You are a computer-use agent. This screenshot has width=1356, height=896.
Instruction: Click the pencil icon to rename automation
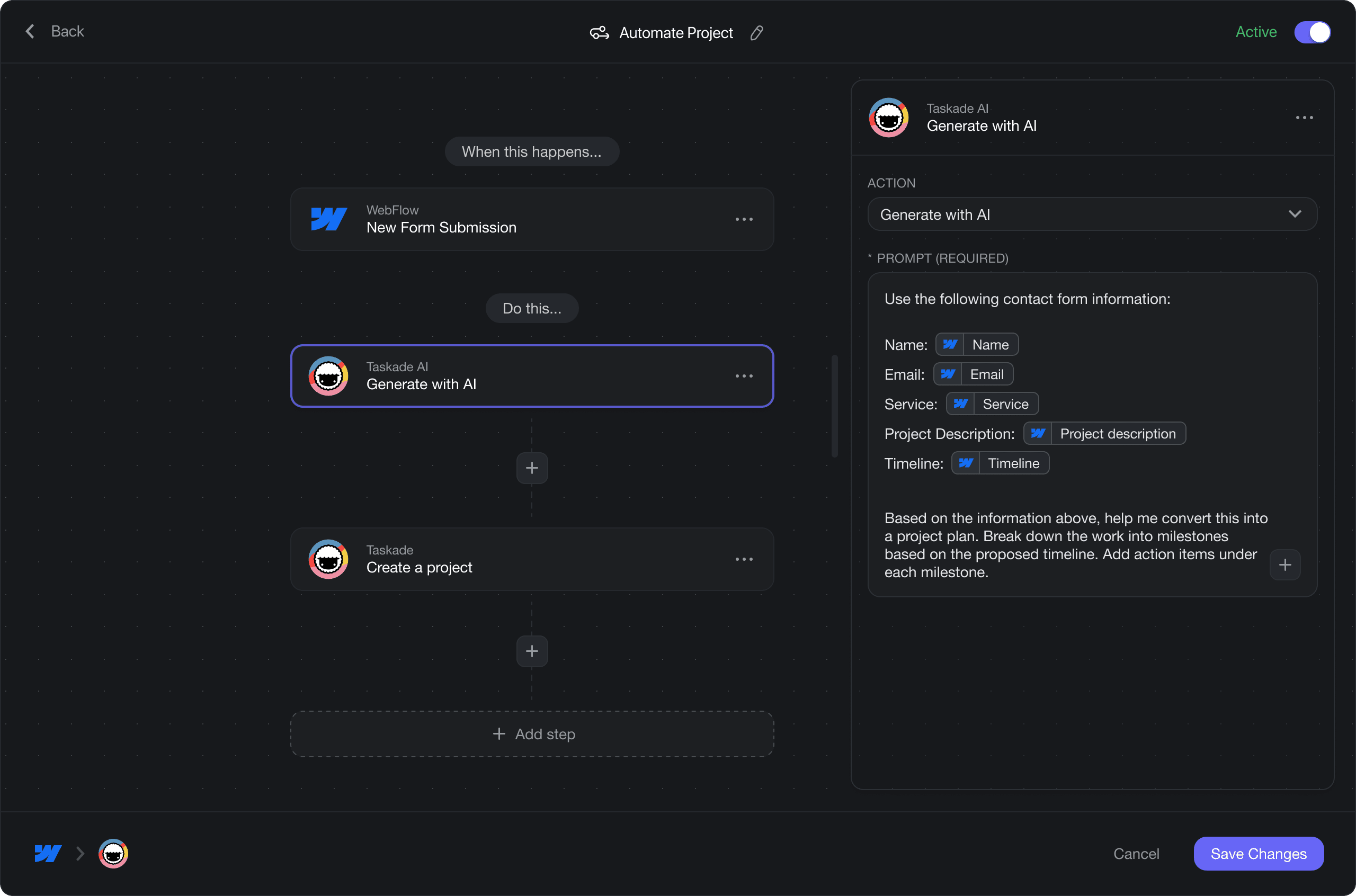[756, 33]
